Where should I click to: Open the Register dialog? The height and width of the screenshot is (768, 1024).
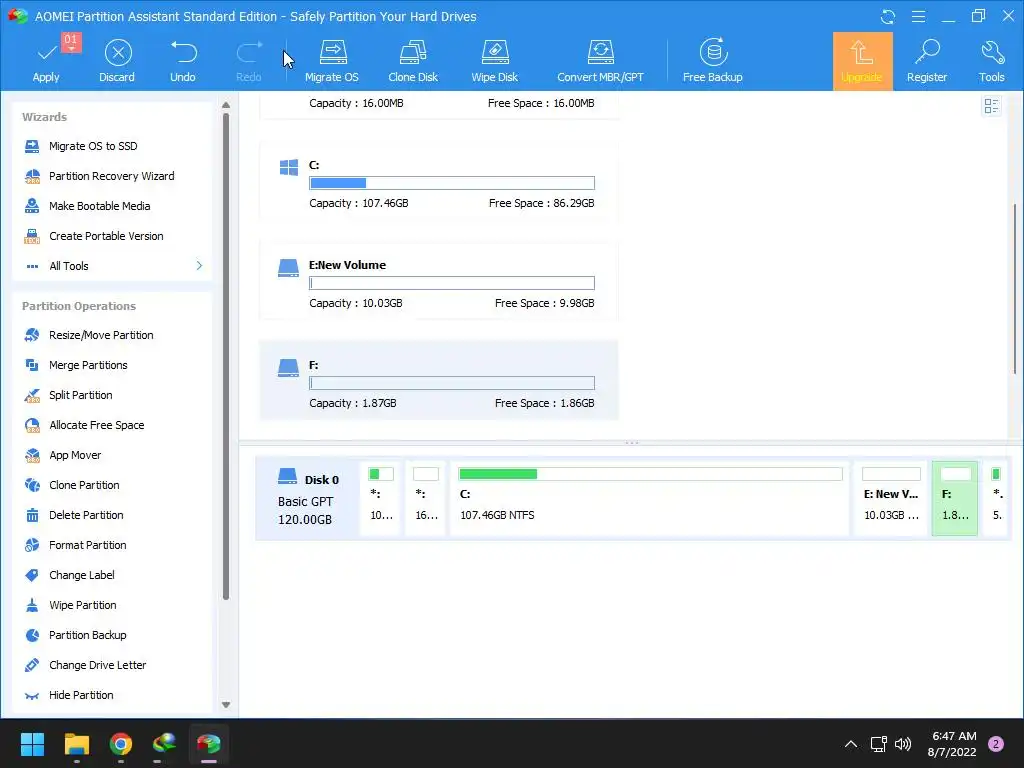[927, 61]
